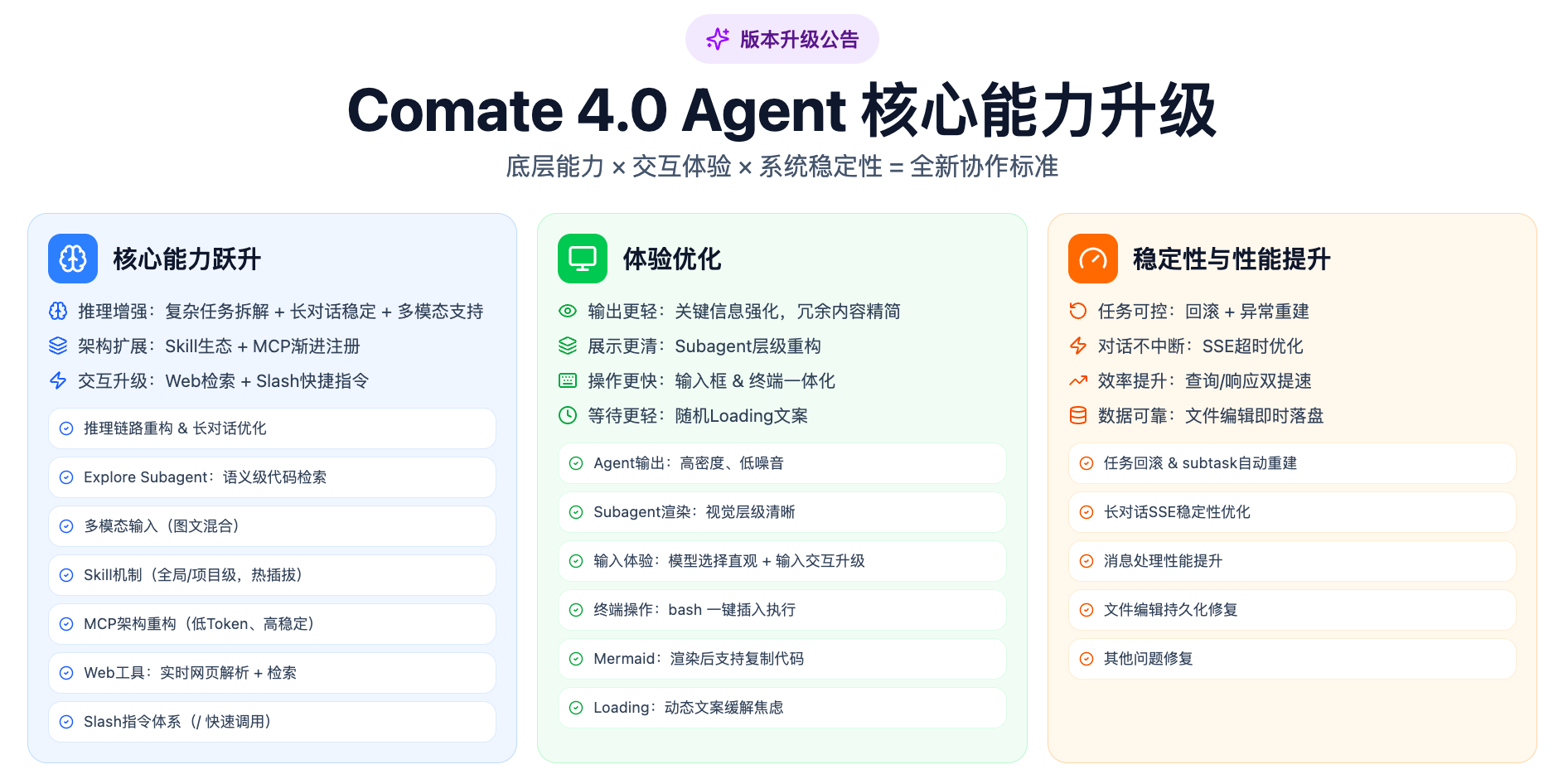This screenshot has height=779, width=1568.
Task: Click the Slash指令体系 list item
Action: (x=272, y=722)
